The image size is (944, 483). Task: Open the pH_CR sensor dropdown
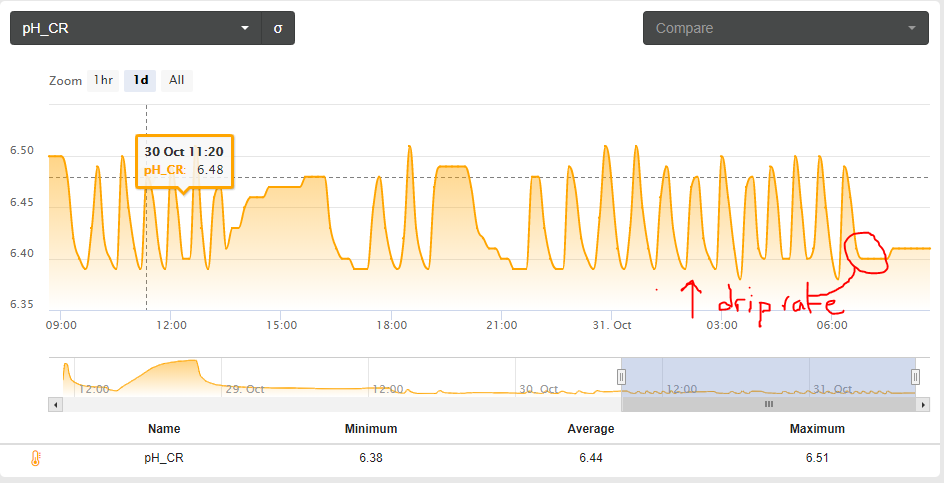136,28
